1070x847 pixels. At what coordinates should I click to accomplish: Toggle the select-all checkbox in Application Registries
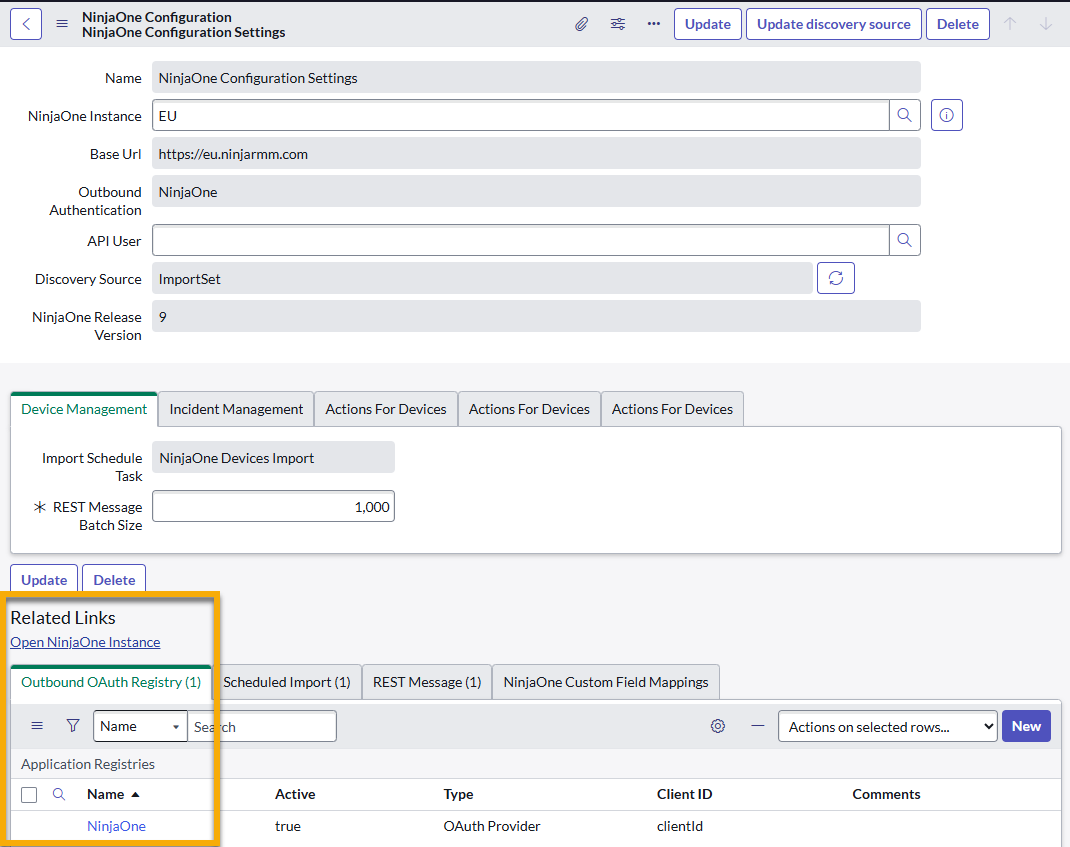point(29,793)
